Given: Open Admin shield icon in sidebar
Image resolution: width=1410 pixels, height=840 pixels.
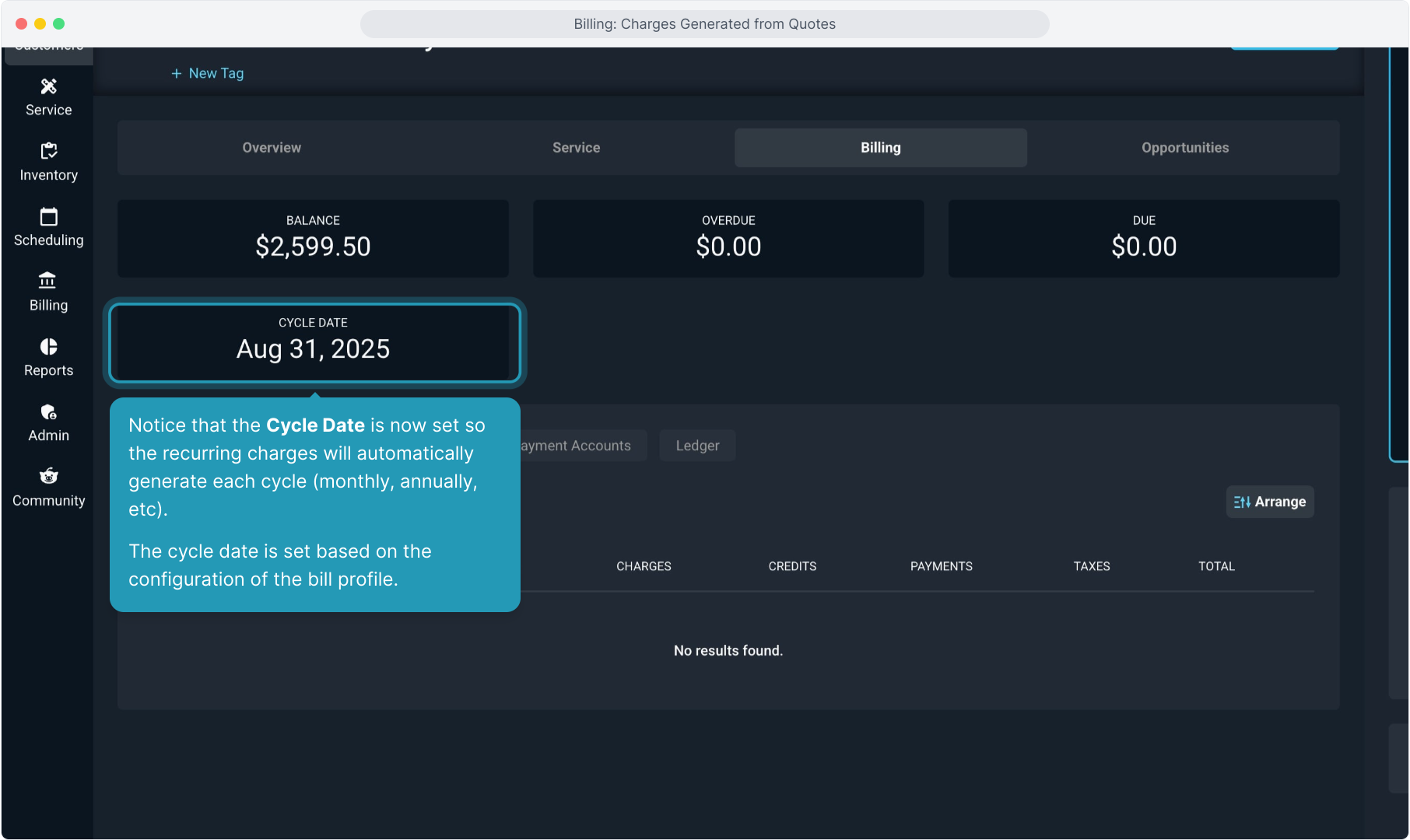Looking at the screenshot, I should [x=48, y=411].
